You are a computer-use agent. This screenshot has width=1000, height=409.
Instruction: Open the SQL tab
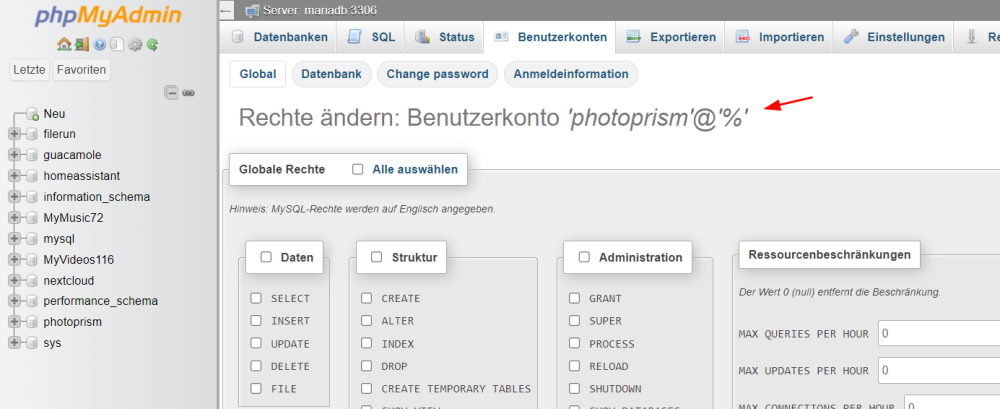point(371,37)
